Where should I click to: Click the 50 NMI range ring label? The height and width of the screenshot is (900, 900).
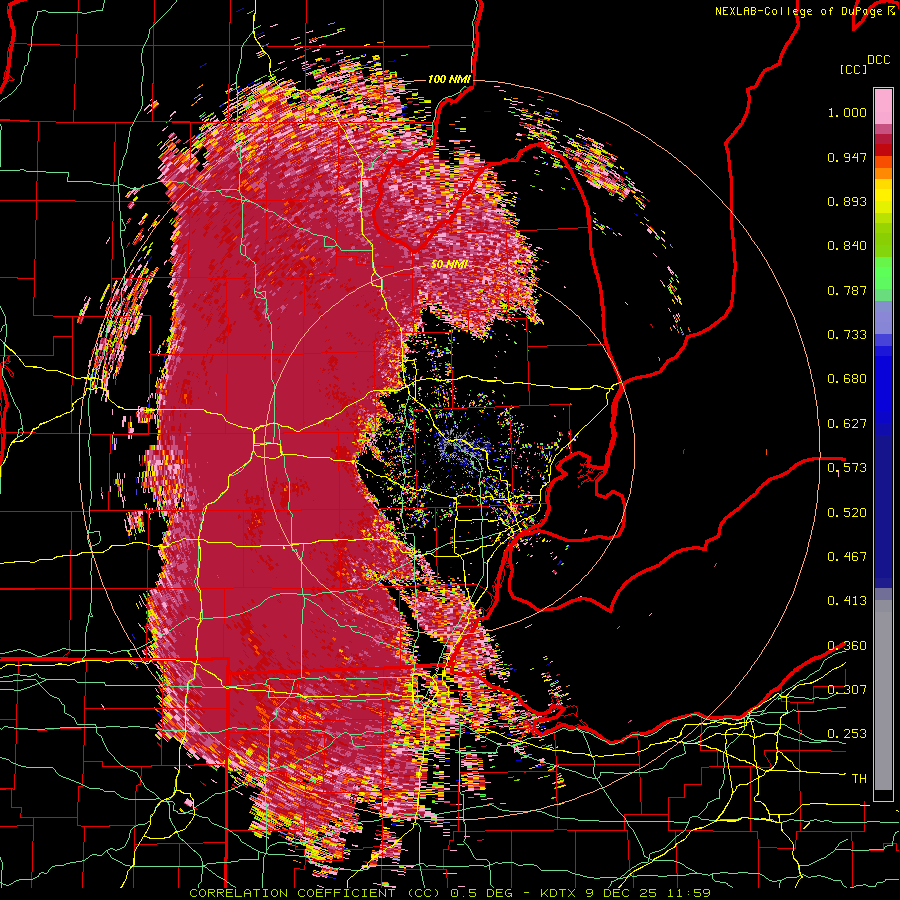449,265
